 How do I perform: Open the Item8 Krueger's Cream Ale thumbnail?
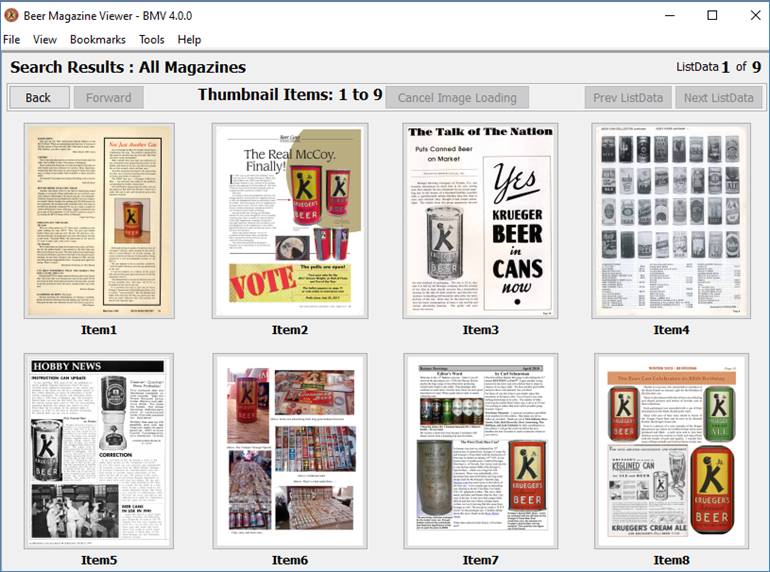(671, 451)
